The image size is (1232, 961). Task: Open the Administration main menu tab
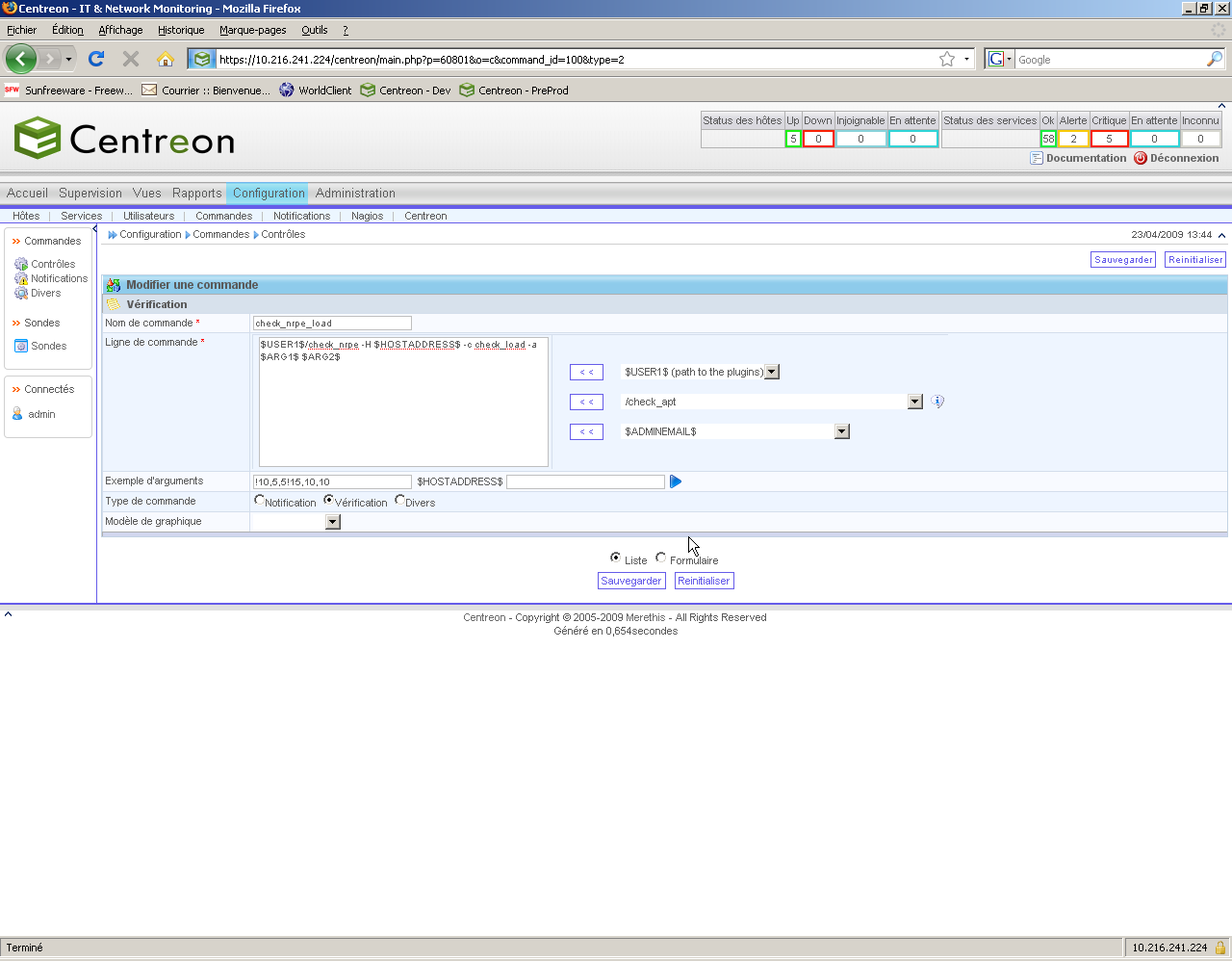click(355, 193)
